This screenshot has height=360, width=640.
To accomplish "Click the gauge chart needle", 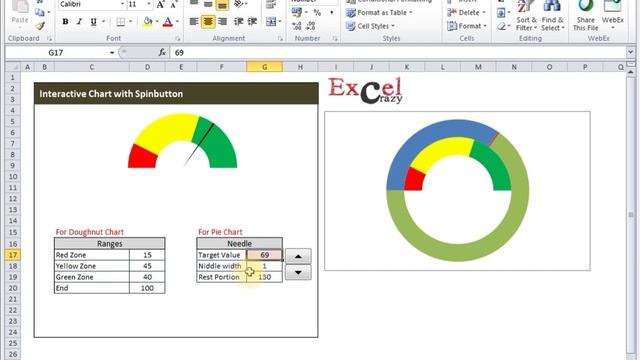I will click(x=199, y=145).
